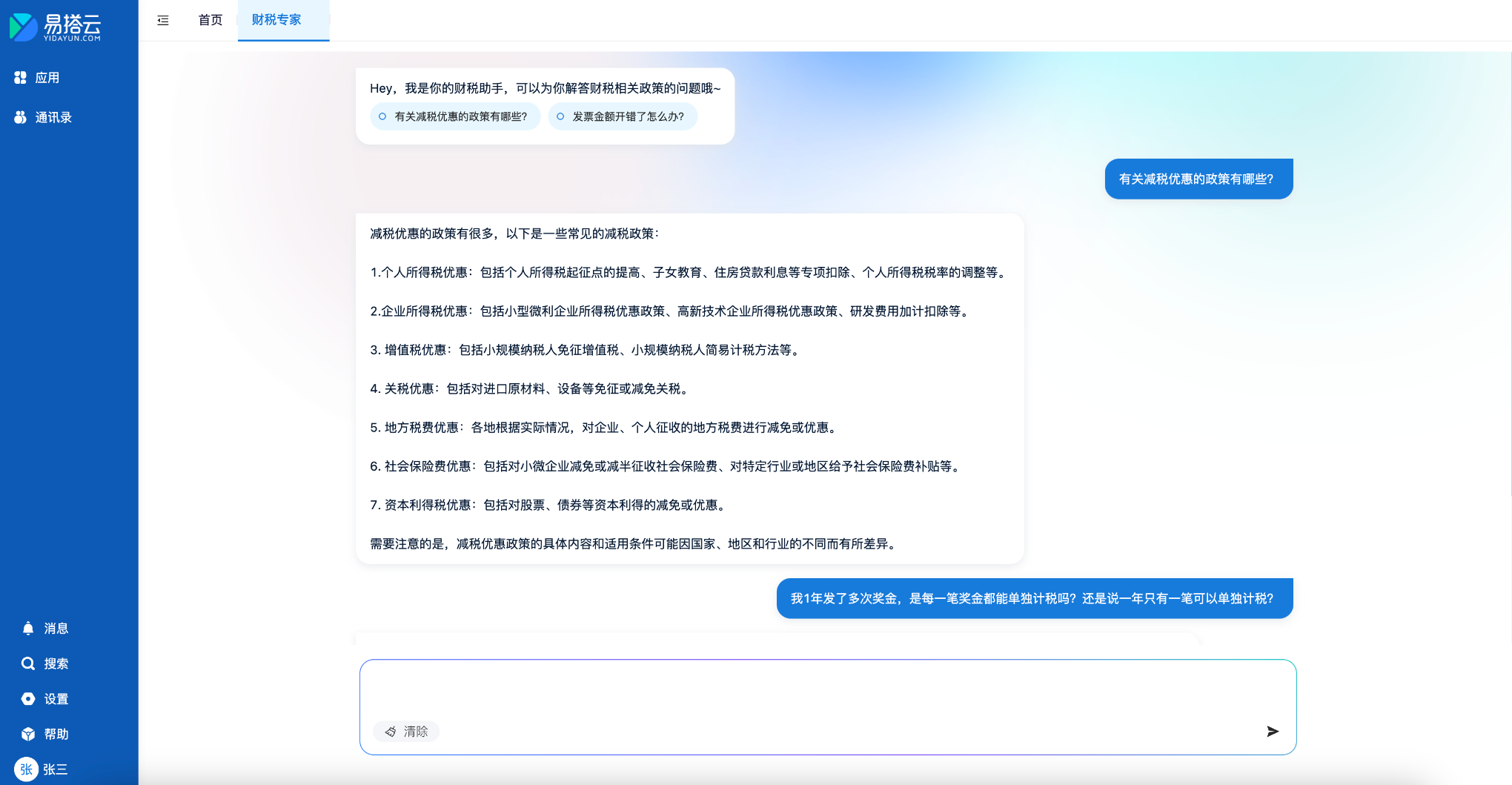Open 设置 settings gear icon
The image size is (1512, 785).
(28, 699)
